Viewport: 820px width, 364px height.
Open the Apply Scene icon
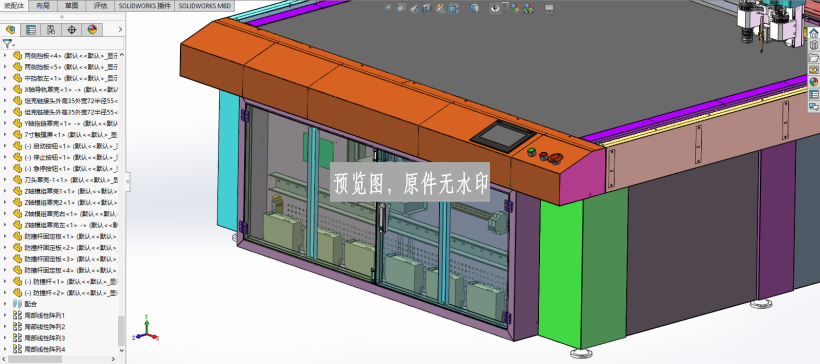point(529,8)
